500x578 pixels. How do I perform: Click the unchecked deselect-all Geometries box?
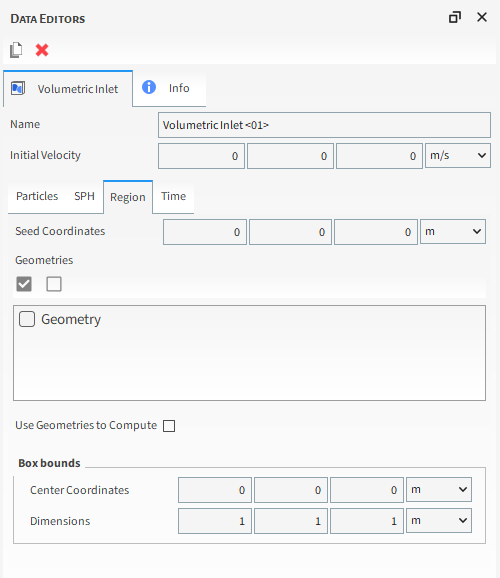pyautogui.click(x=54, y=284)
